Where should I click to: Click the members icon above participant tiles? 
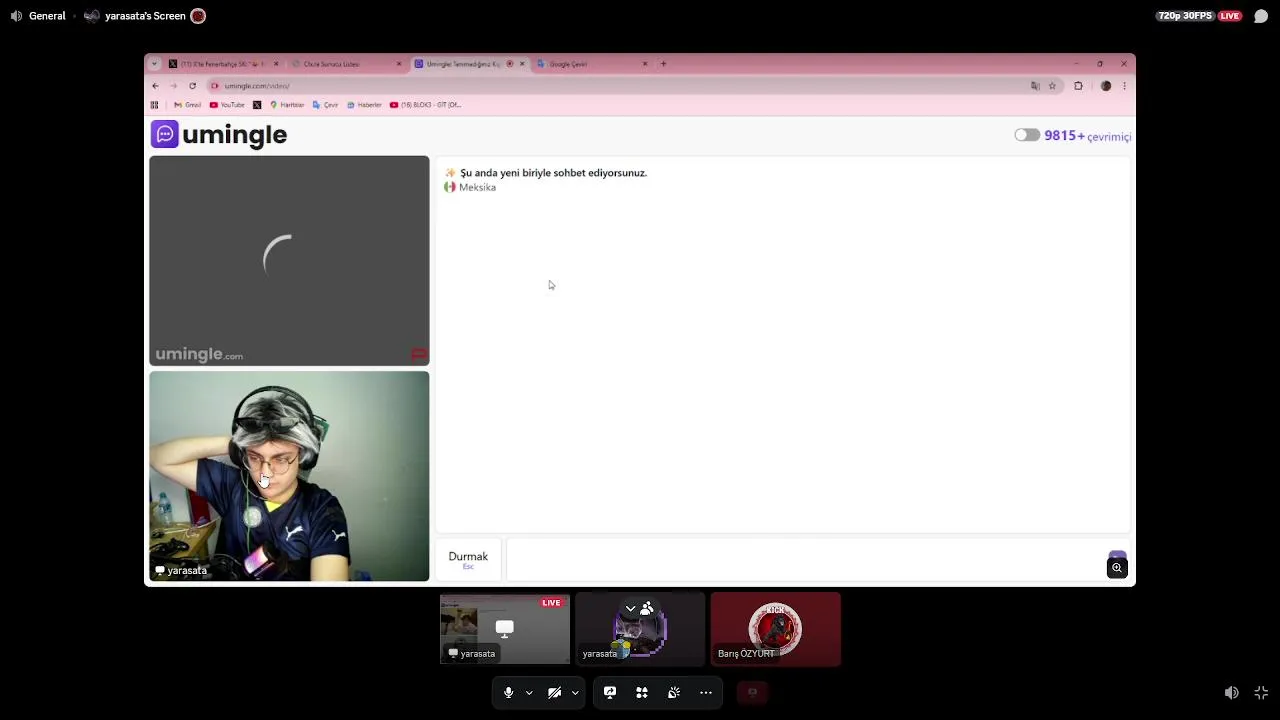647,608
